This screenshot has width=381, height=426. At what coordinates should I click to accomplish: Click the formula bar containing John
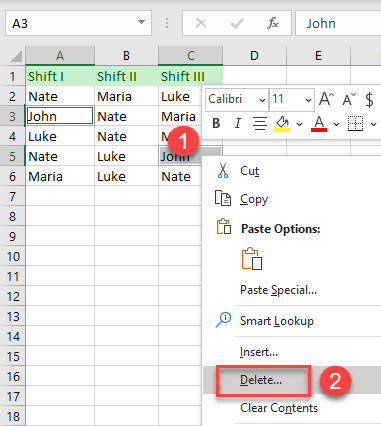click(338, 23)
